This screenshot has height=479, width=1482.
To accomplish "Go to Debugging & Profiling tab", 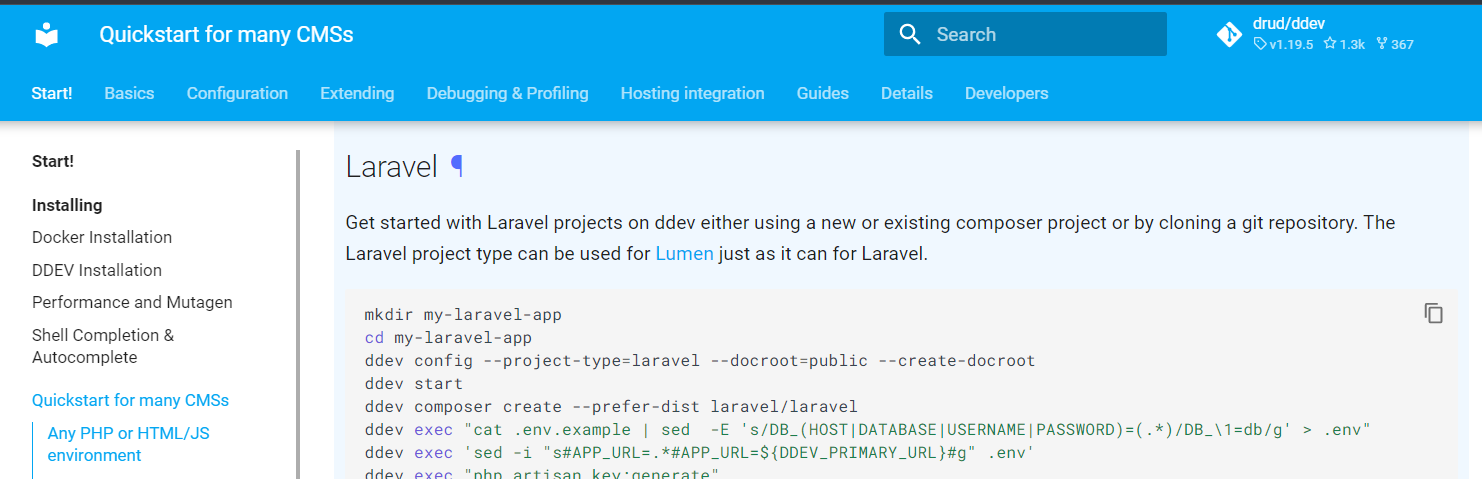I will coord(507,93).
